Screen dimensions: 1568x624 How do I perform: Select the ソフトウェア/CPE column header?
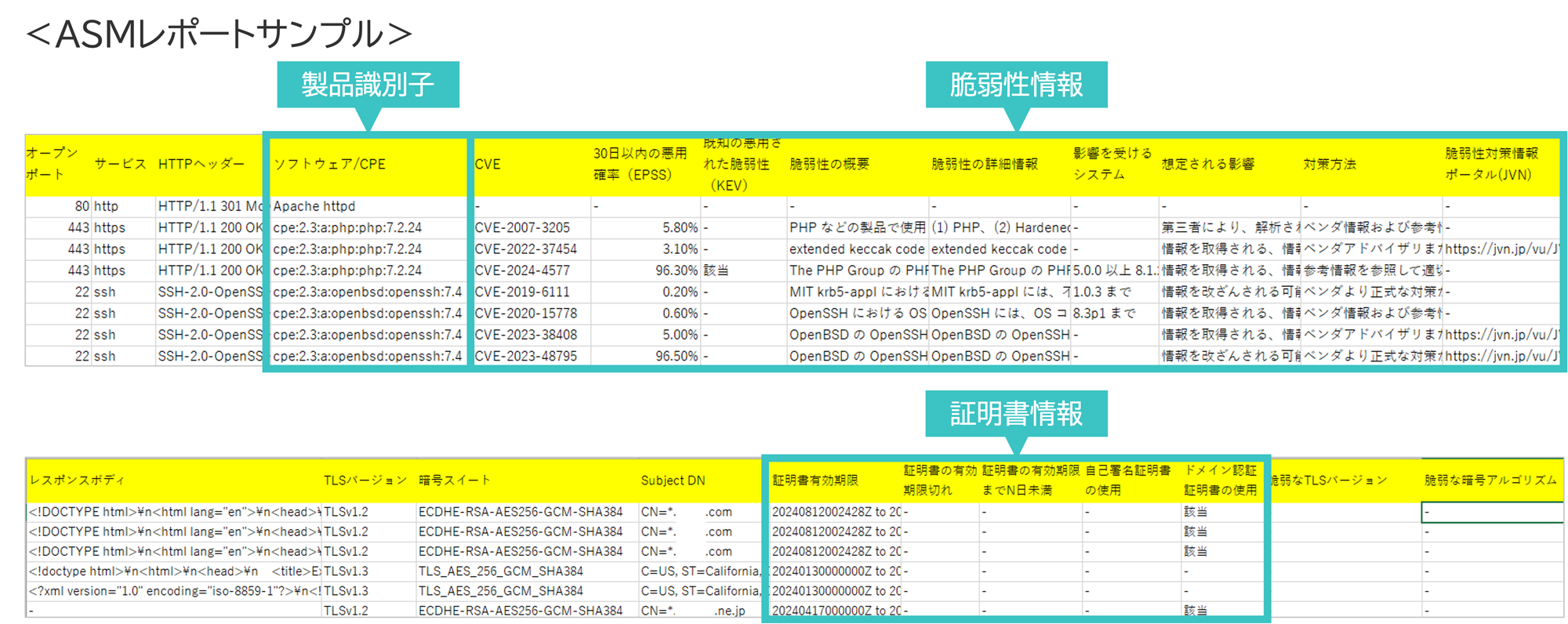(329, 165)
